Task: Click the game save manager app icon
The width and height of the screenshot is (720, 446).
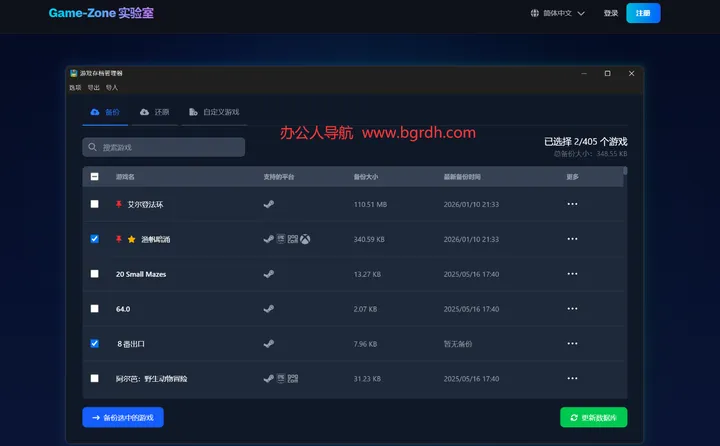Action: [x=73, y=73]
